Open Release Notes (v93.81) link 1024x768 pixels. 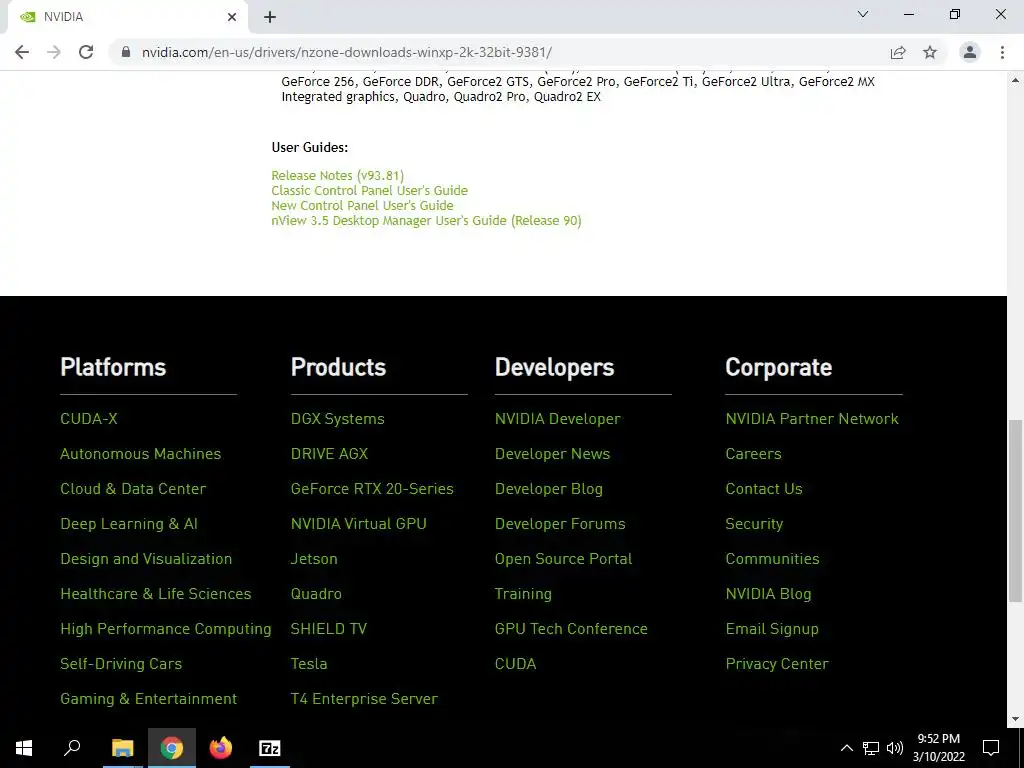coord(338,176)
